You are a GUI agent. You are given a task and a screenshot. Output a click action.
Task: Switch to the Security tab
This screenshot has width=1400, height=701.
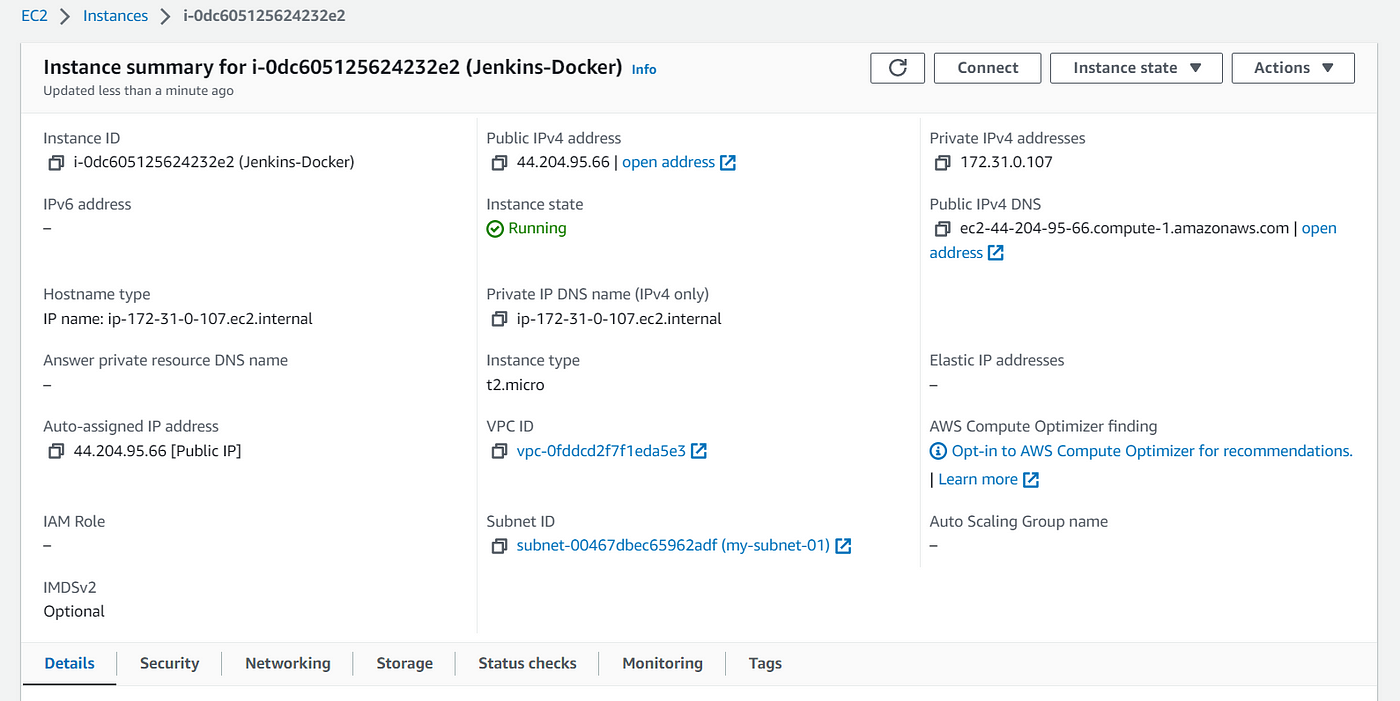tap(169, 663)
